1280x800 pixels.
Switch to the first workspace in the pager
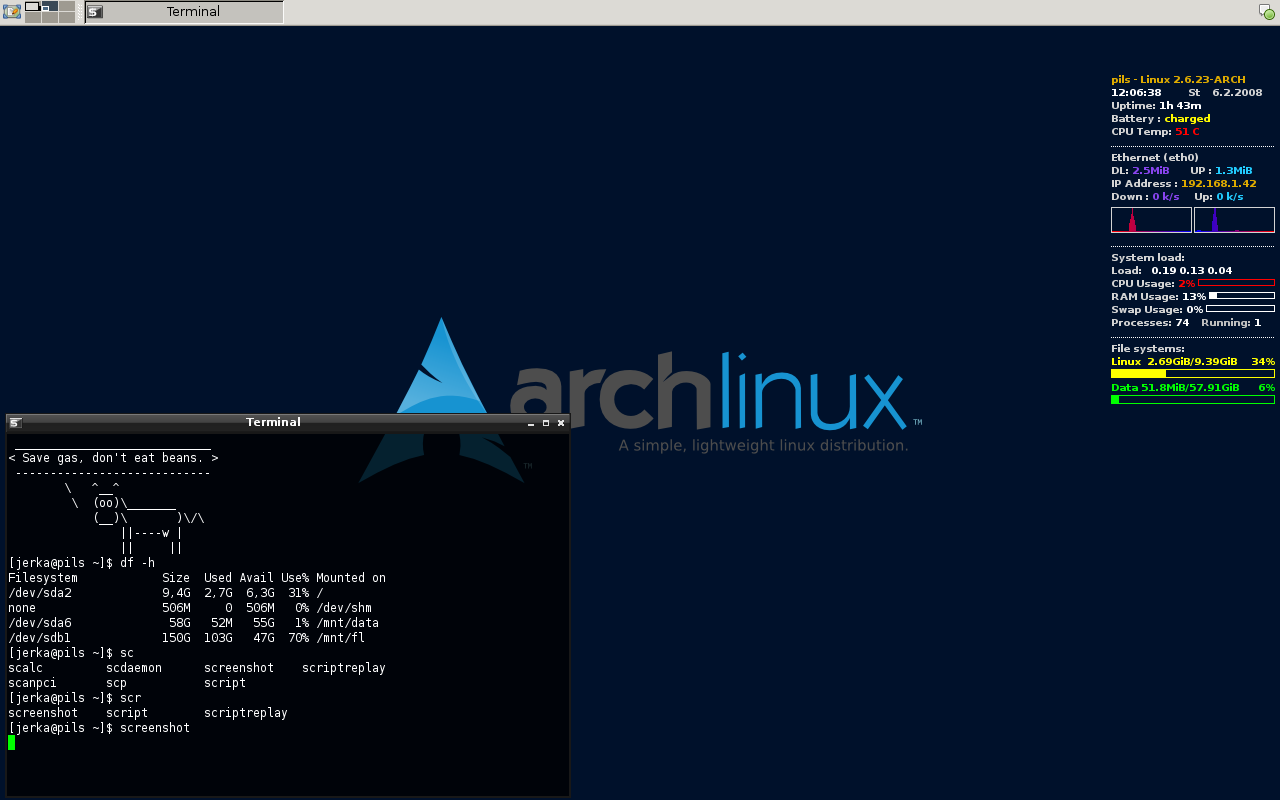[x=32, y=6]
